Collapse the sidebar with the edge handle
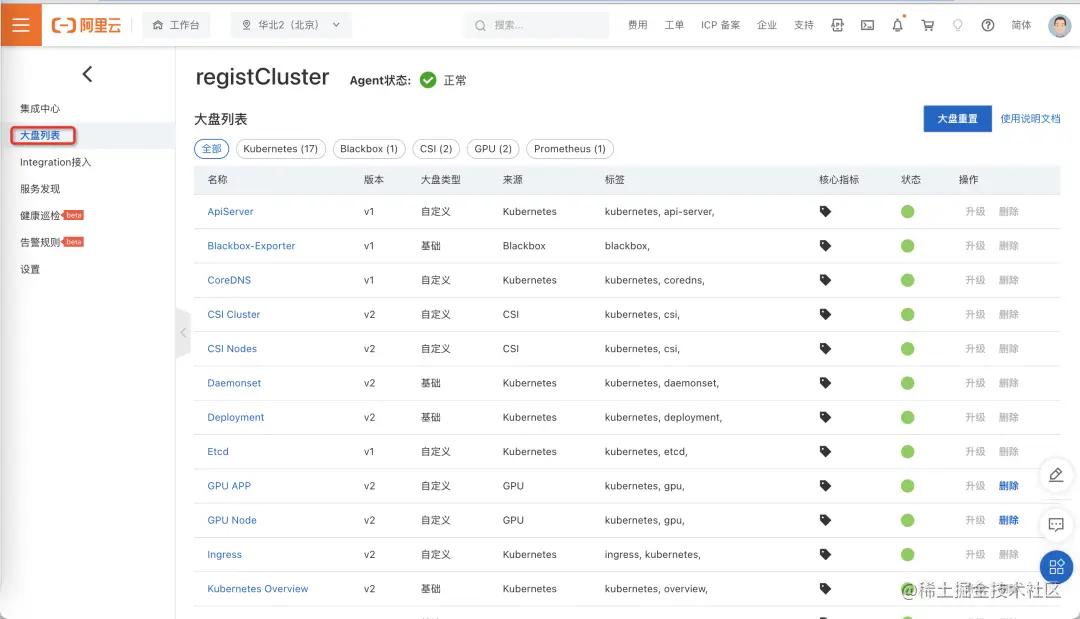The height and width of the screenshot is (619, 1080). pyautogui.click(x=183, y=333)
